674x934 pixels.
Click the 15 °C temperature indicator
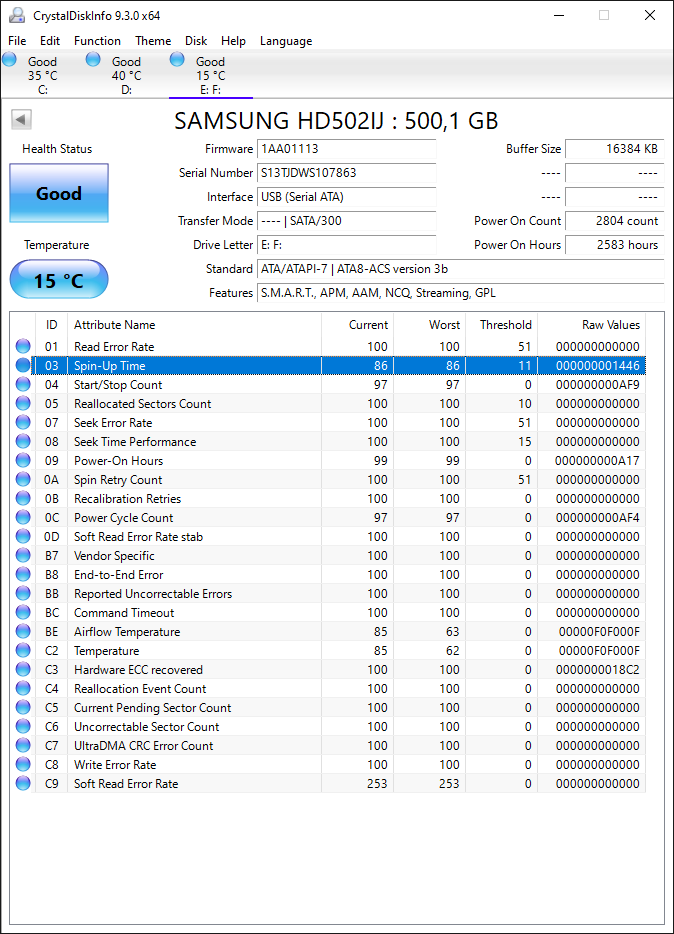coord(59,279)
